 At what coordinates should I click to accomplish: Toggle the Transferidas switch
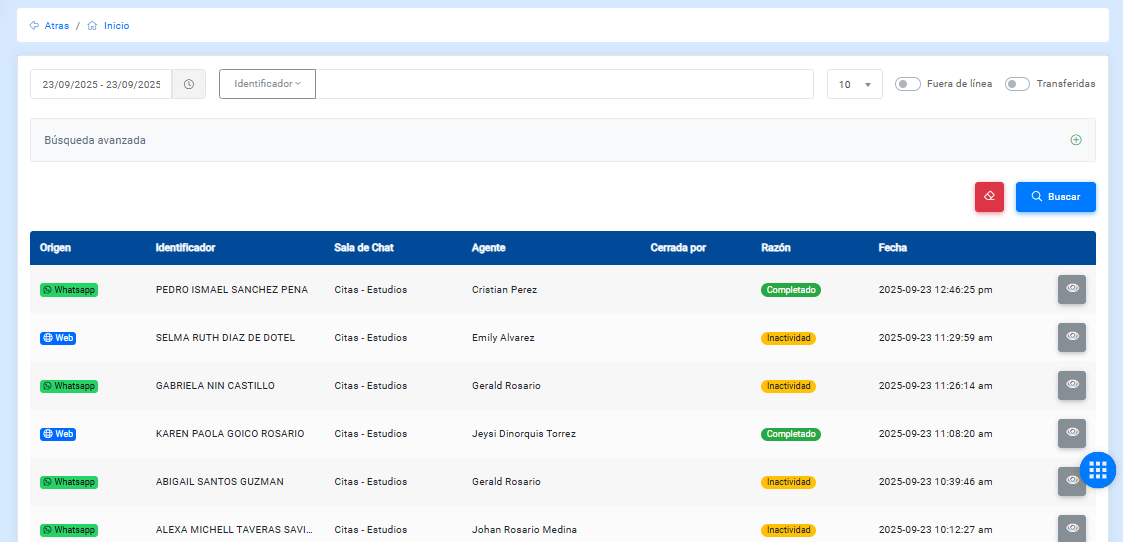pyautogui.click(x=1017, y=84)
